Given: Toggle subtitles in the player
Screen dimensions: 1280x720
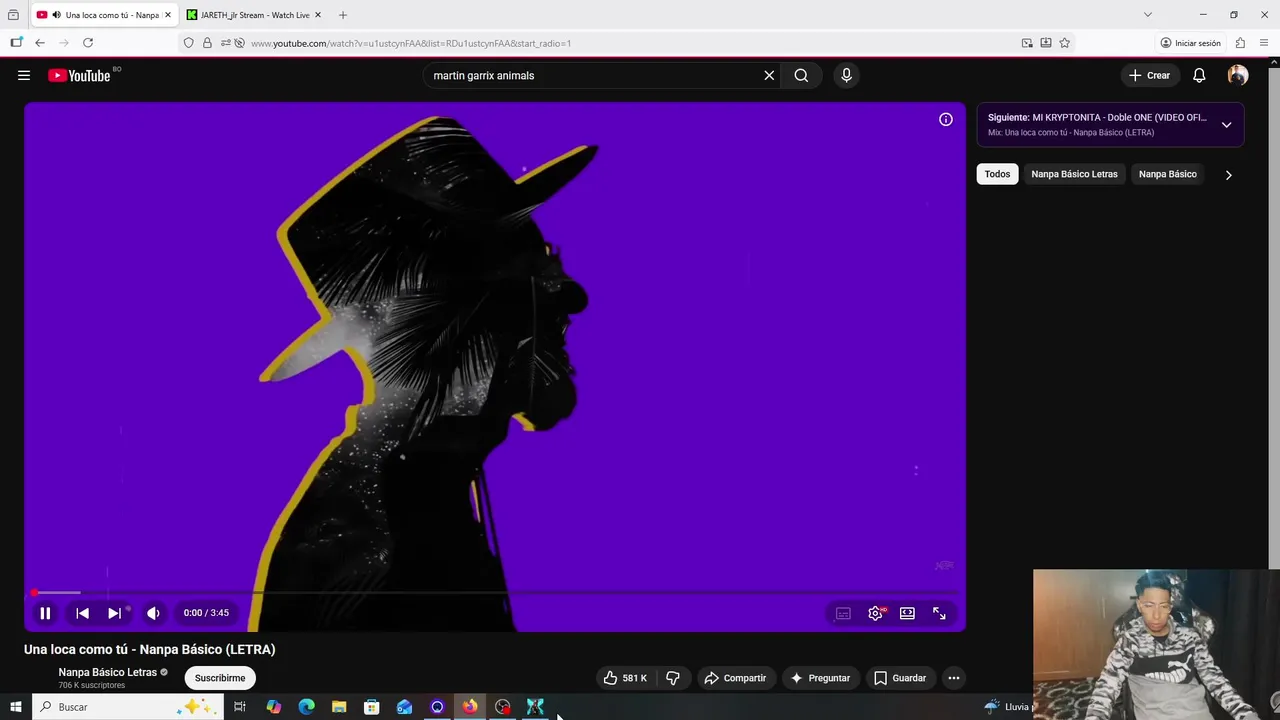Looking at the screenshot, I should [x=843, y=613].
